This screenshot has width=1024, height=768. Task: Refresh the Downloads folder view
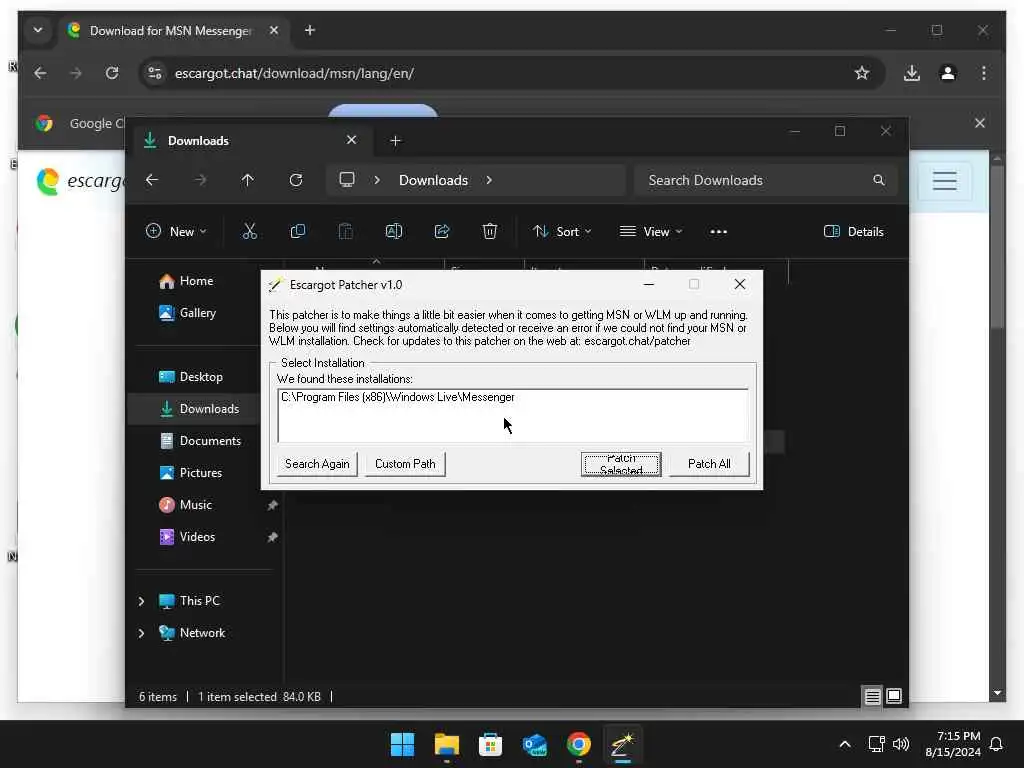click(296, 180)
